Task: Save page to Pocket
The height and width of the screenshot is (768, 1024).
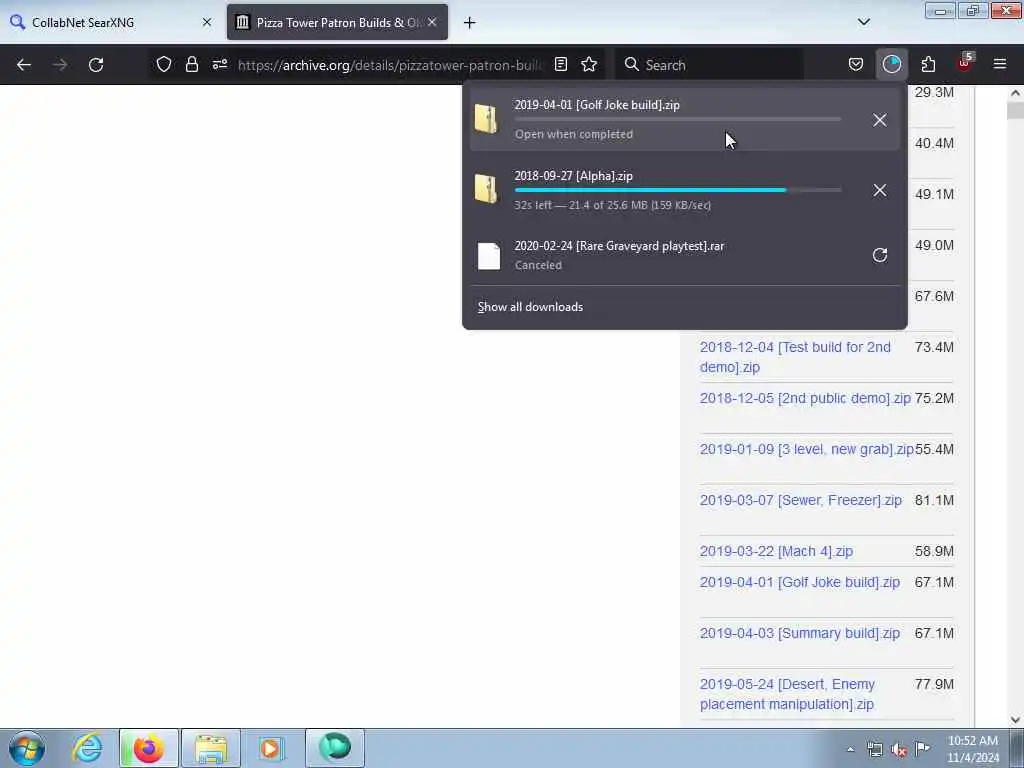Action: [x=856, y=64]
